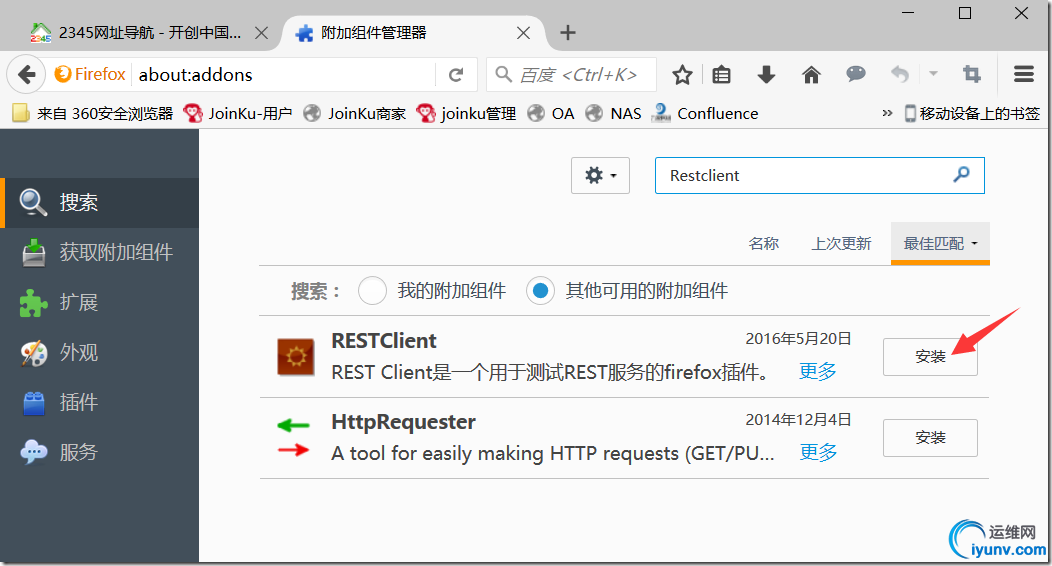1052x566 pixels.
Task: Open the JoinKu-用户 bookmark
Action: [x=238, y=113]
